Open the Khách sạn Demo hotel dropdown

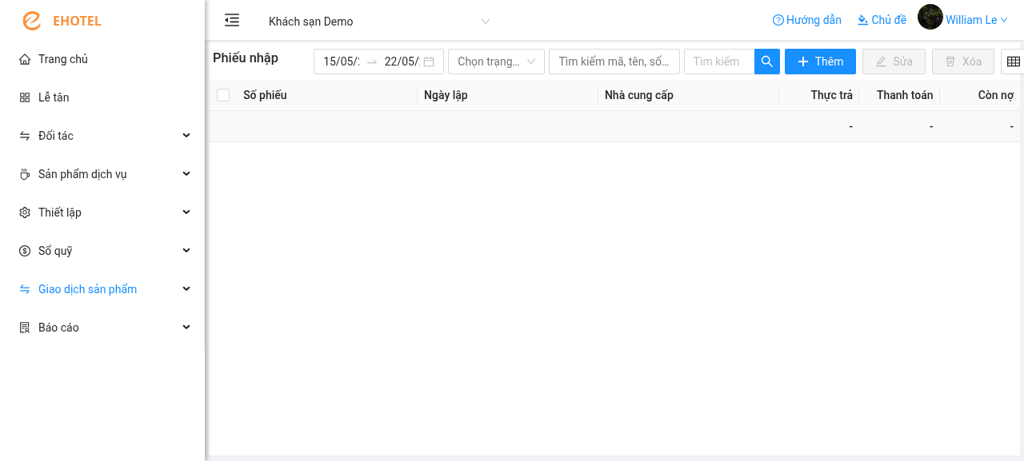point(379,22)
